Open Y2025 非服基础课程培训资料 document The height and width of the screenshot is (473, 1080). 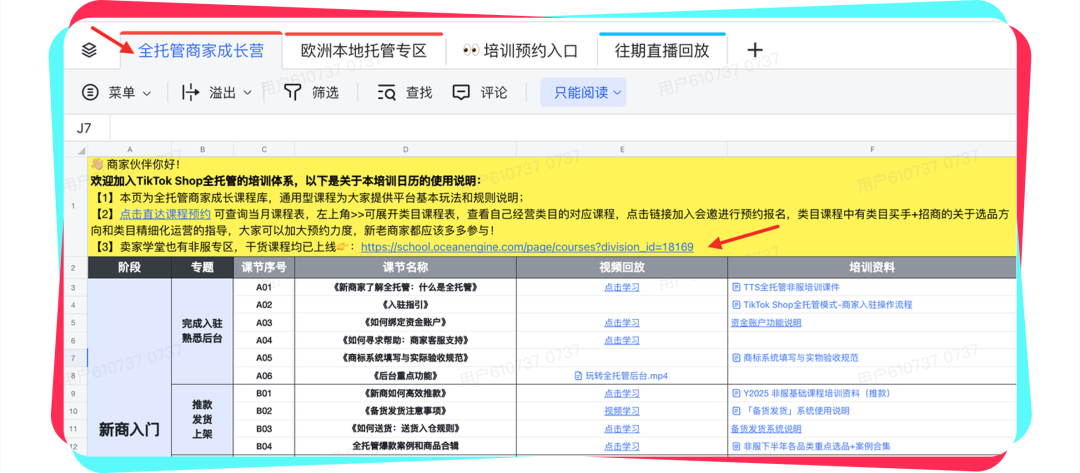coord(811,393)
